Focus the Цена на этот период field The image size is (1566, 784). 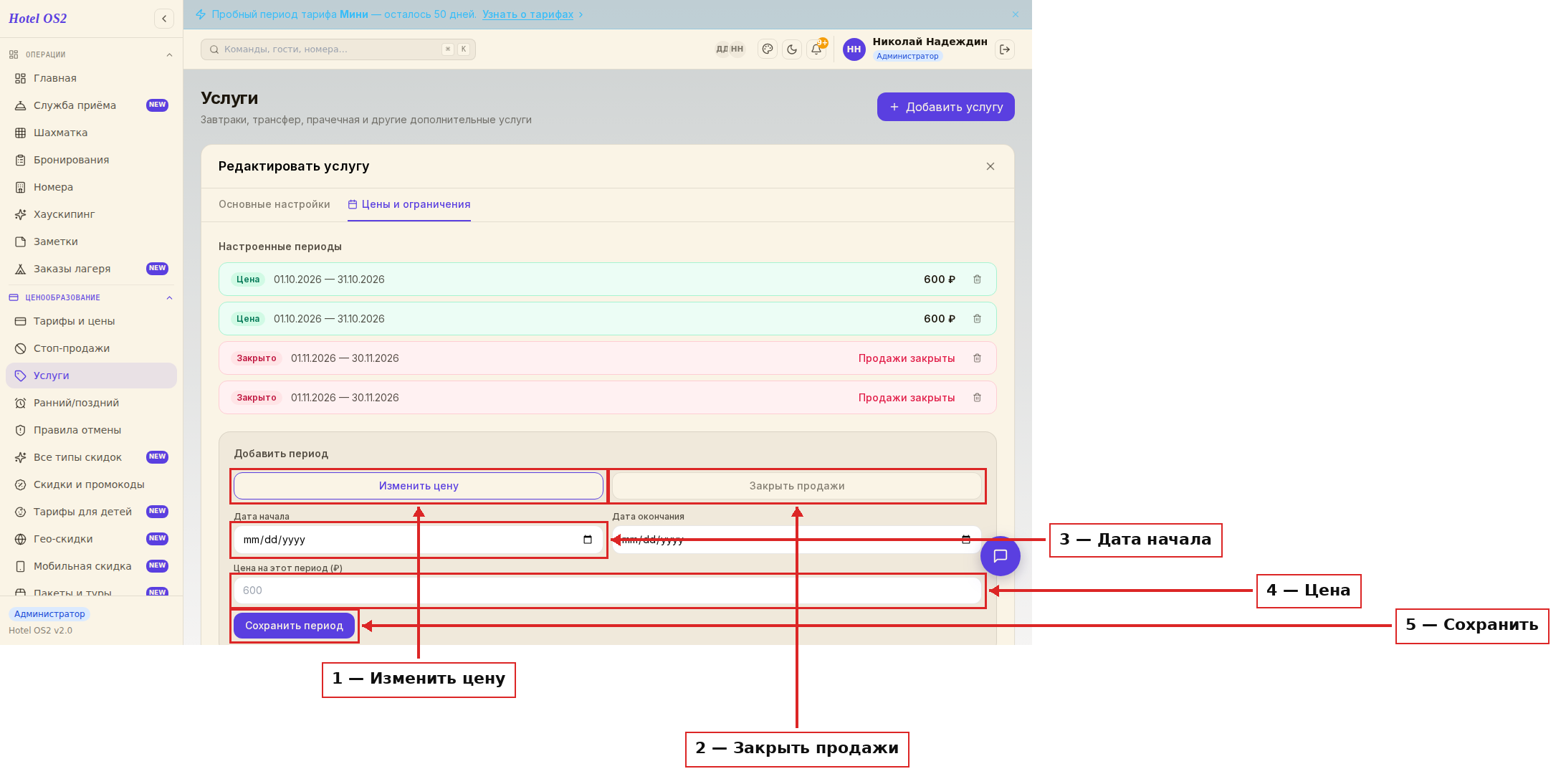coord(608,591)
